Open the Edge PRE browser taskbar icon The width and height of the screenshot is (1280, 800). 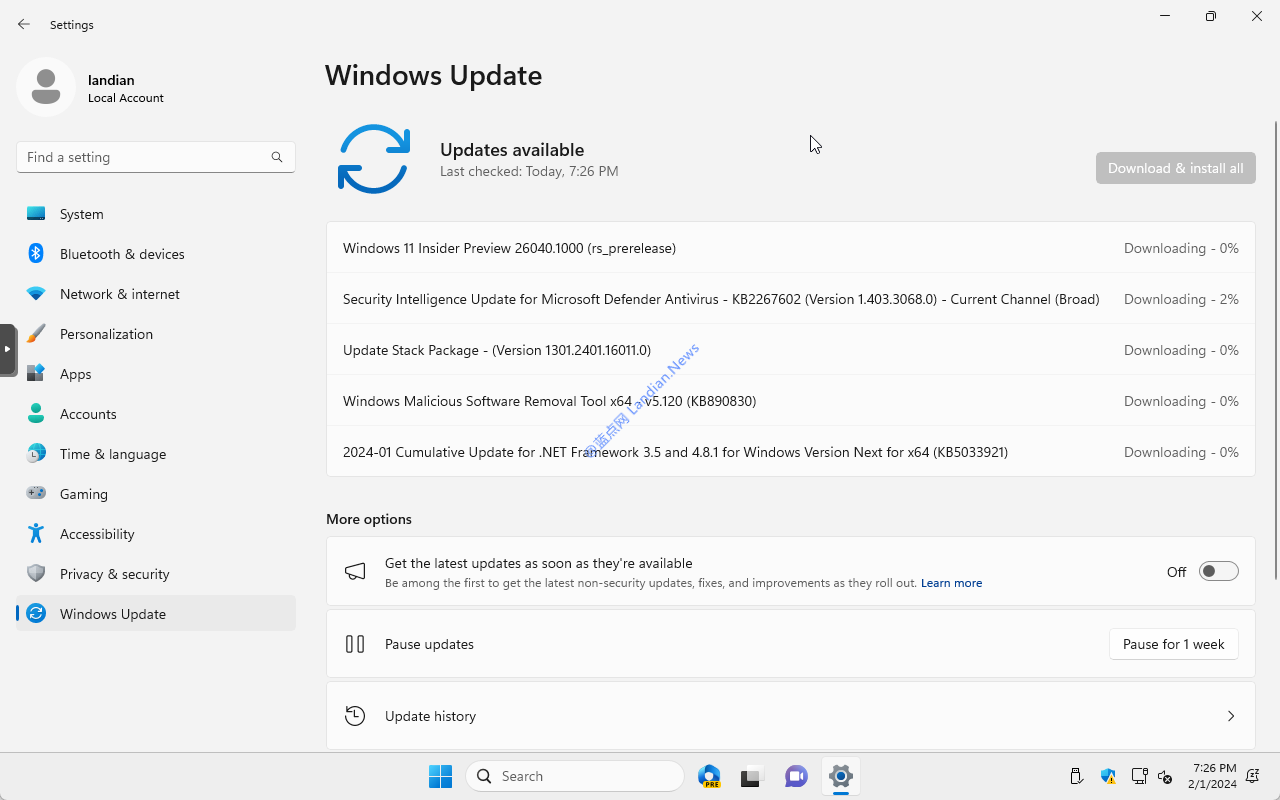tap(710, 776)
